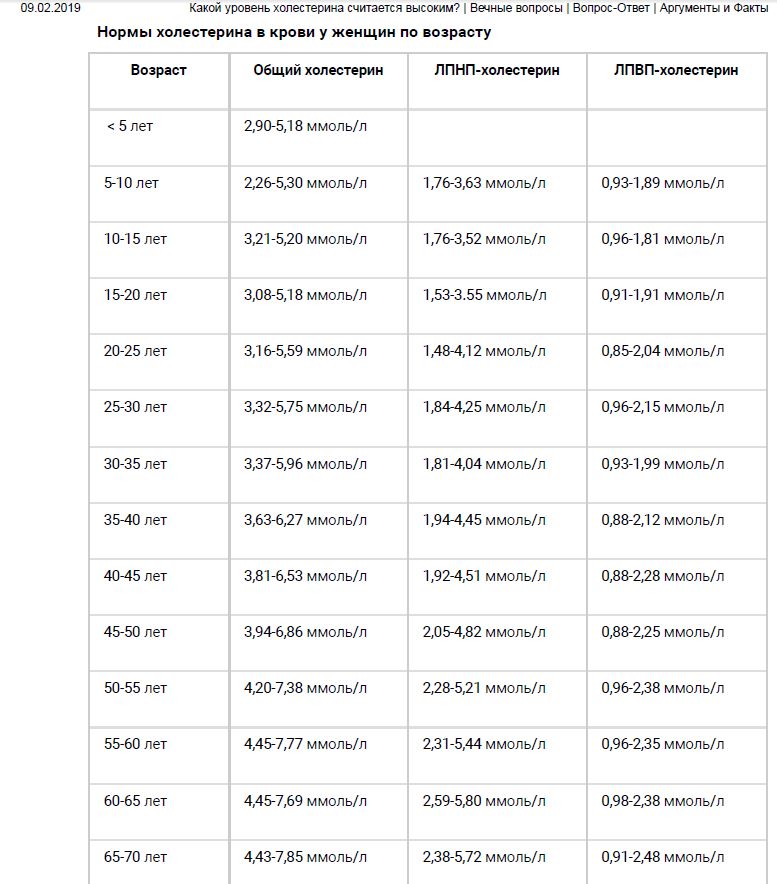Image resolution: width=777 pixels, height=884 pixels.
Task: Click total cholesterol value 4,20-7,38 ммоль/л
Action: [x=305, y=688]
